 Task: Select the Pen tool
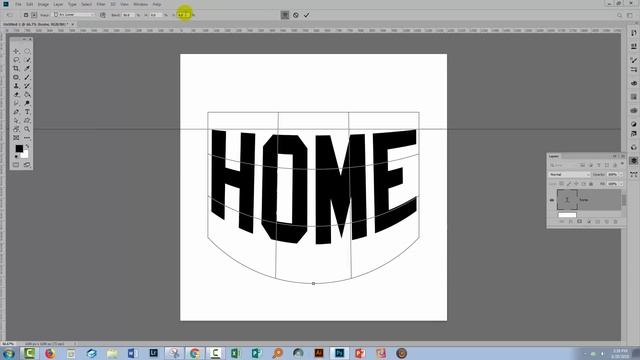coord(16,112)
